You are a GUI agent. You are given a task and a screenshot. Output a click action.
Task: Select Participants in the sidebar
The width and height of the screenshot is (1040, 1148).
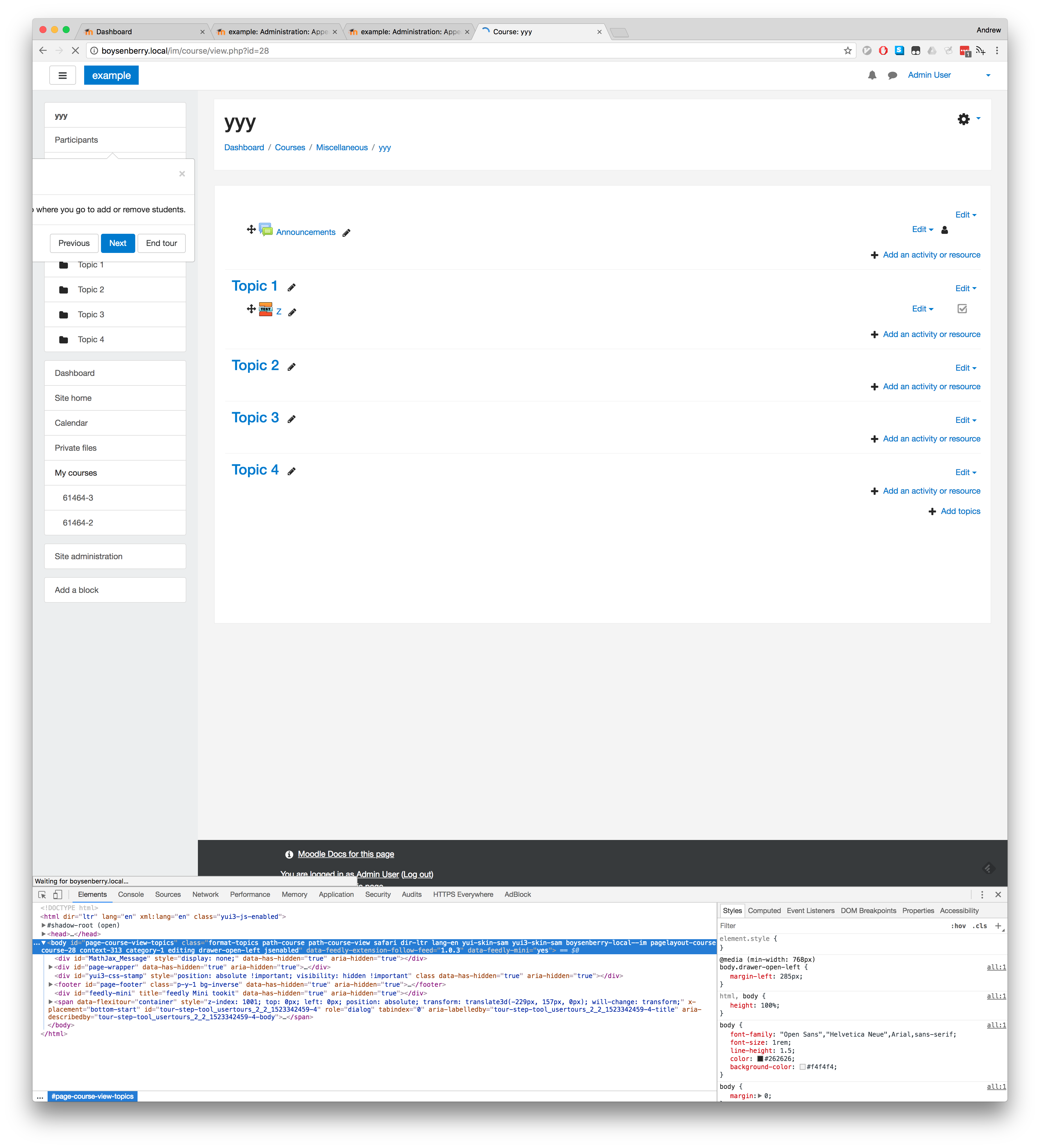[x=115, y=140]
